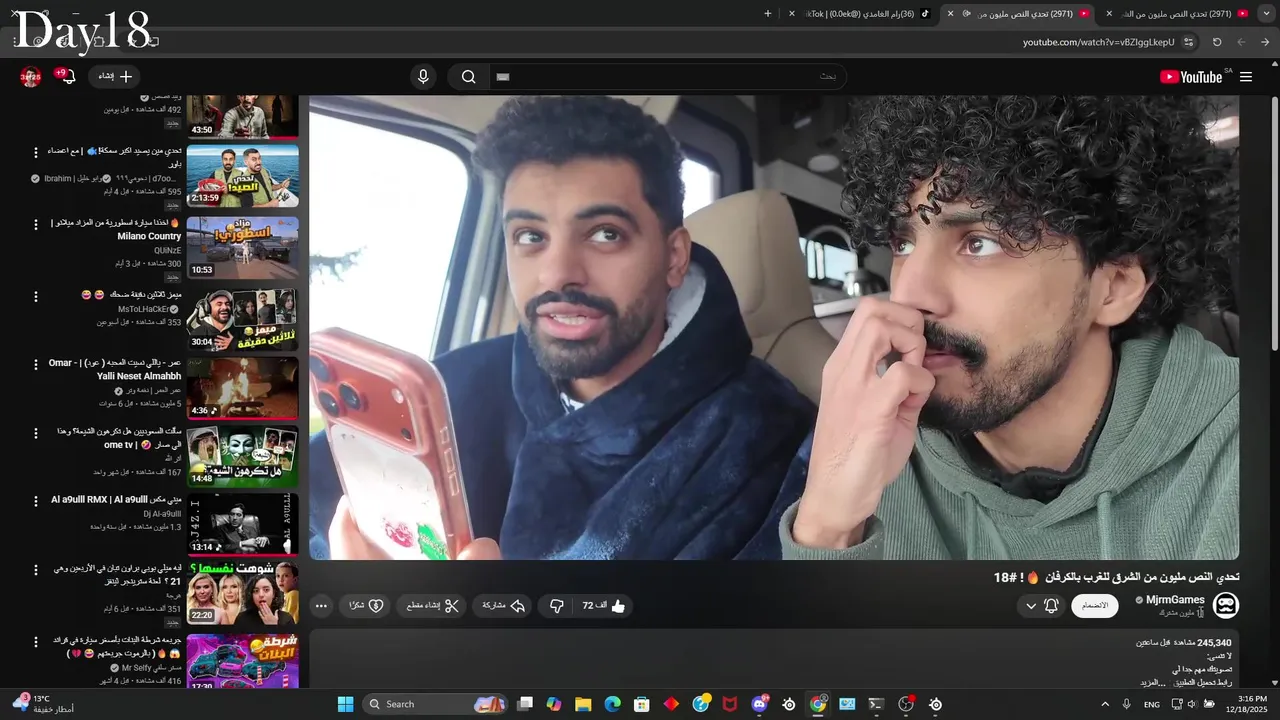This screenshot has height=720, width=1280.
Task: Open Microsoft Store from the taskbar
Action: point(642,704)
